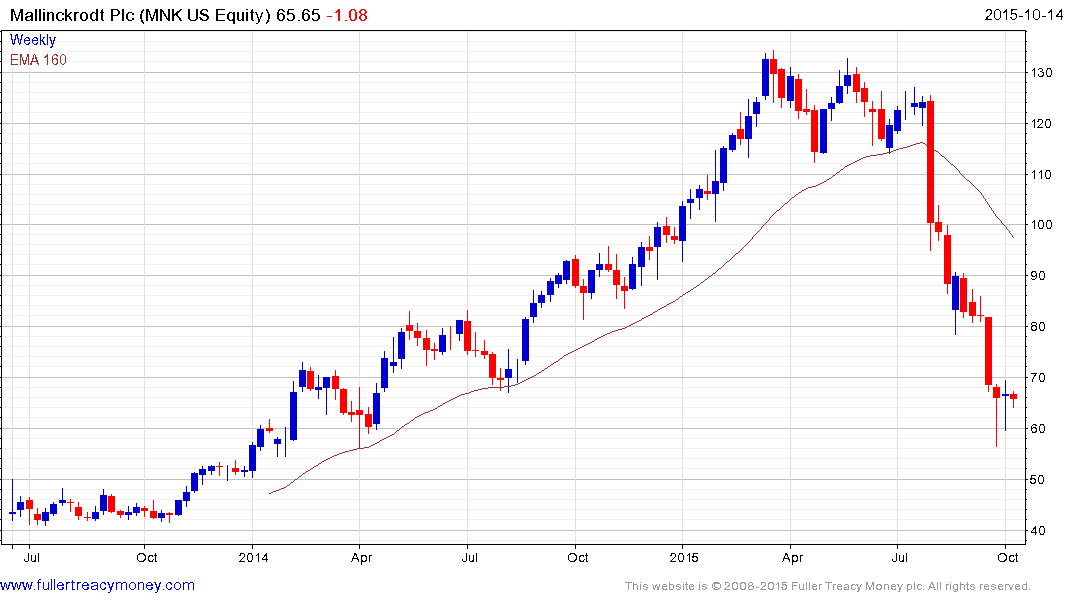Click the 110 price axis label
This screenshot has width=1075, height=600.
coord(1041,174)
